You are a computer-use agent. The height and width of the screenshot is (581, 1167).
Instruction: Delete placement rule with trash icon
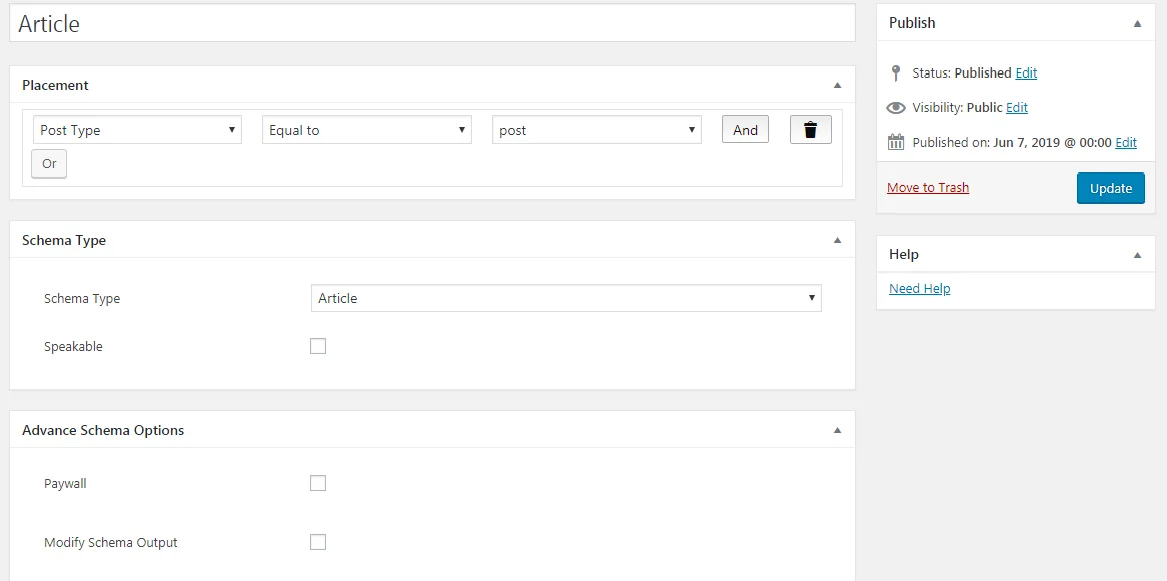(810, 129)
